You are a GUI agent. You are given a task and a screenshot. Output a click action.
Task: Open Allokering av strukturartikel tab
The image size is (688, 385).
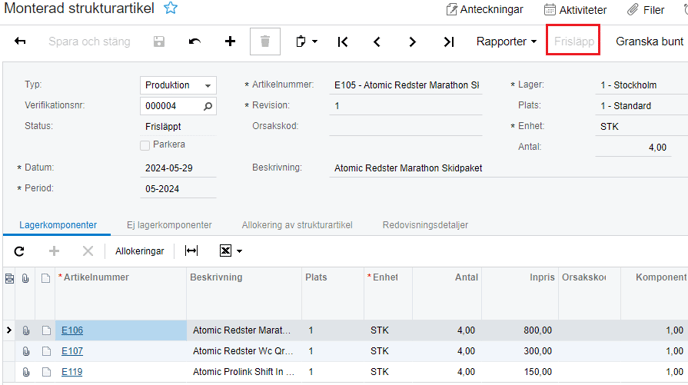[x=297, y=225]
